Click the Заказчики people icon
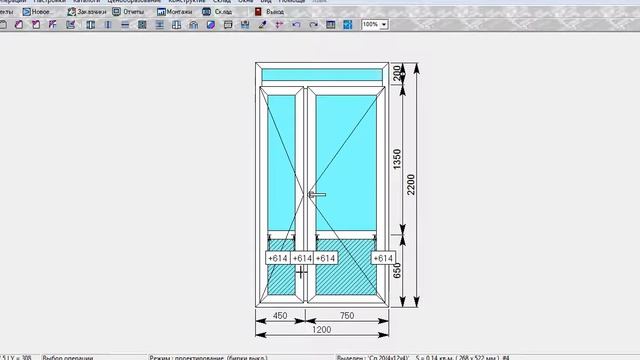This screenshot has height=360, width=640. [71, 12]
